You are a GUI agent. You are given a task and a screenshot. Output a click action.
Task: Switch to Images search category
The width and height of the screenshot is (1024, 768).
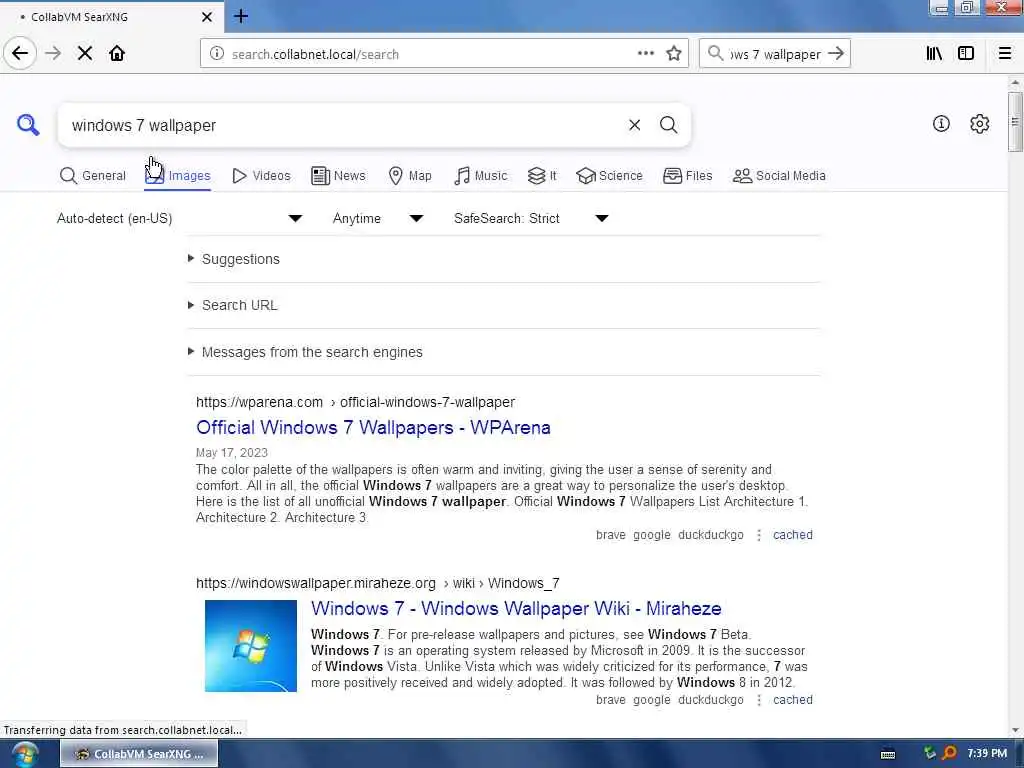(x=178, y=176)
